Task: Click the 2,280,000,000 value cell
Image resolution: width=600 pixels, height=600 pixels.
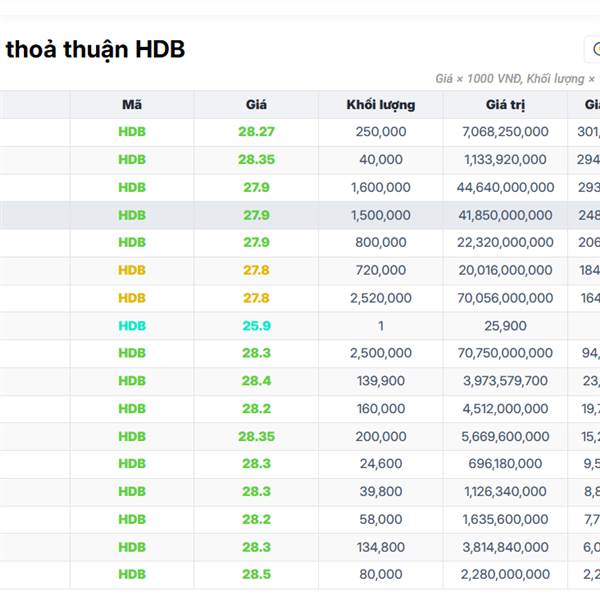Action: (505, 575)
